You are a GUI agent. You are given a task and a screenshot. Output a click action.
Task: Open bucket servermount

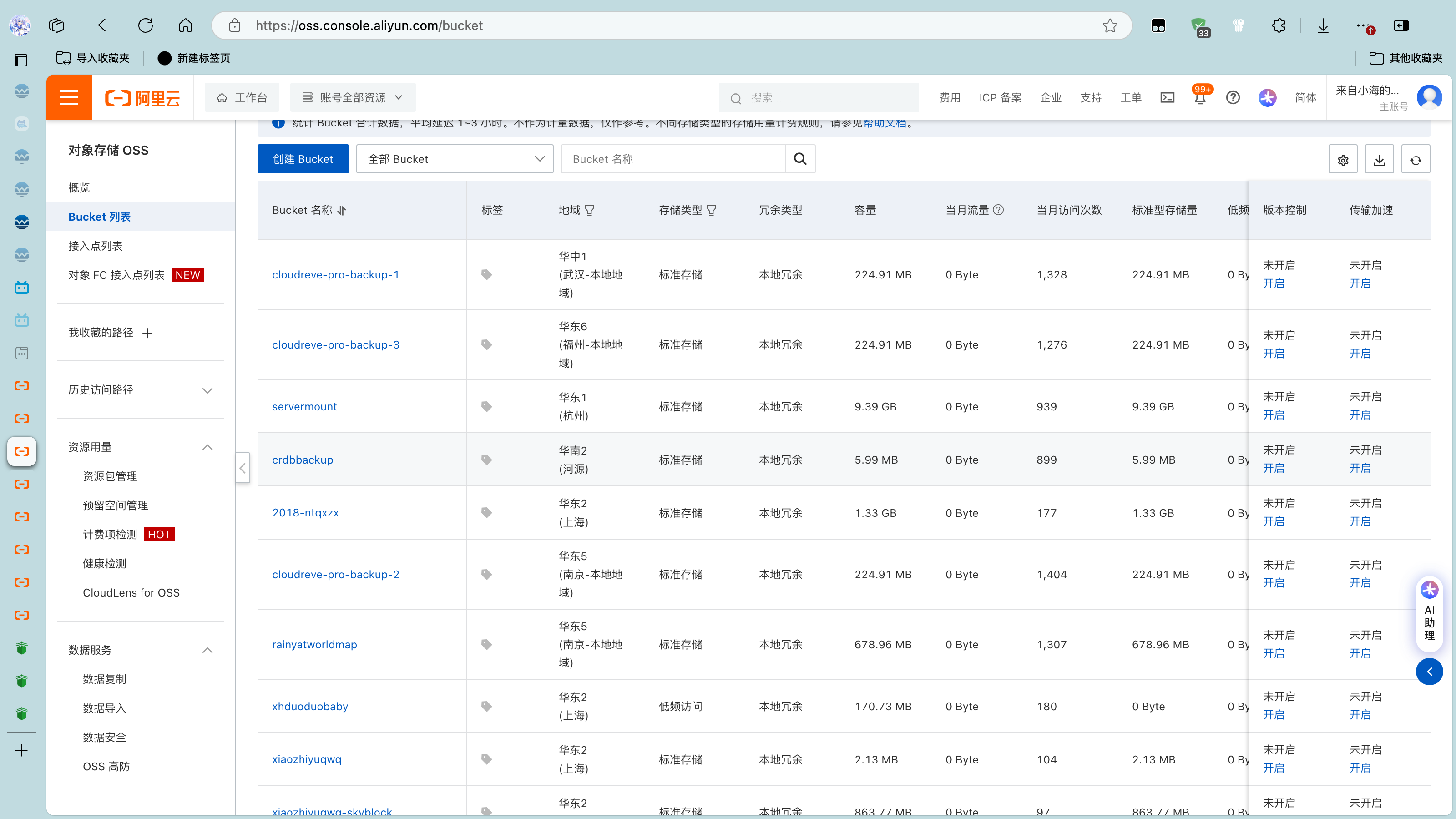(x=304, y=406)
